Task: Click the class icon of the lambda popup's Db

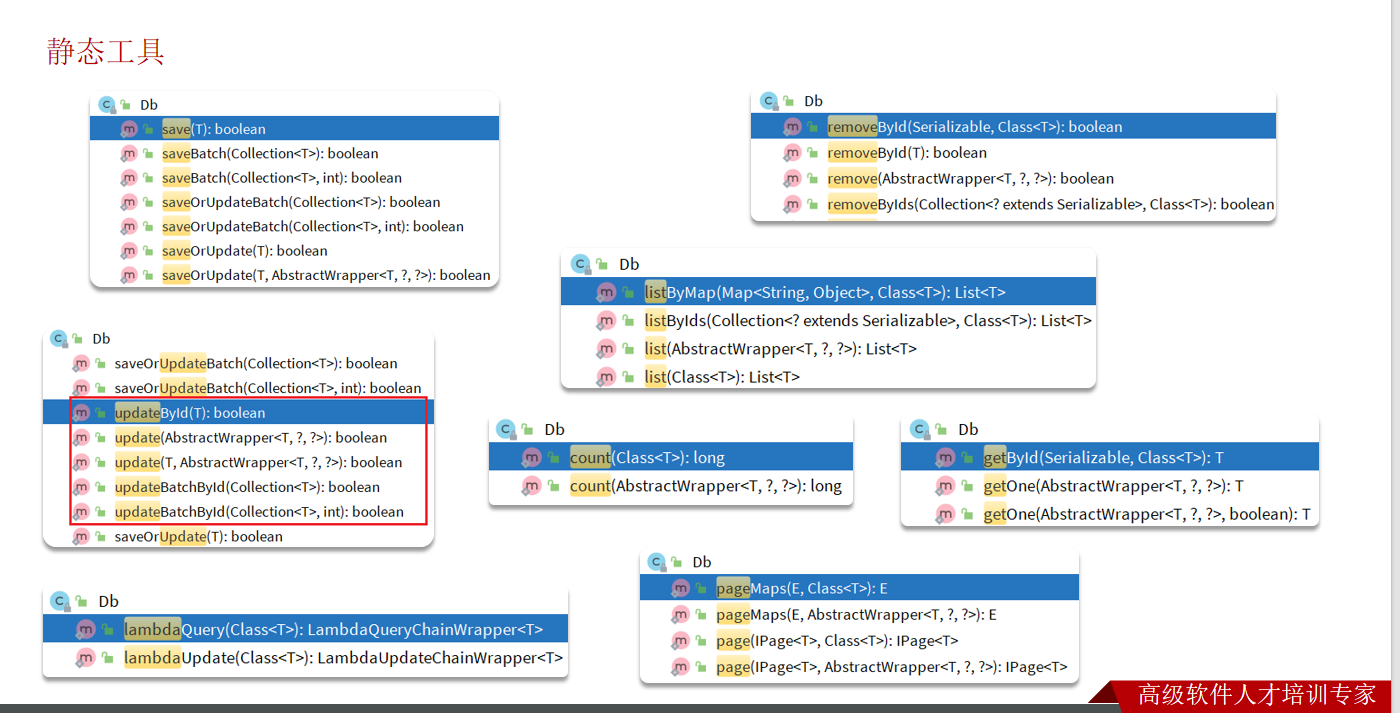Action: pos(60,601)
